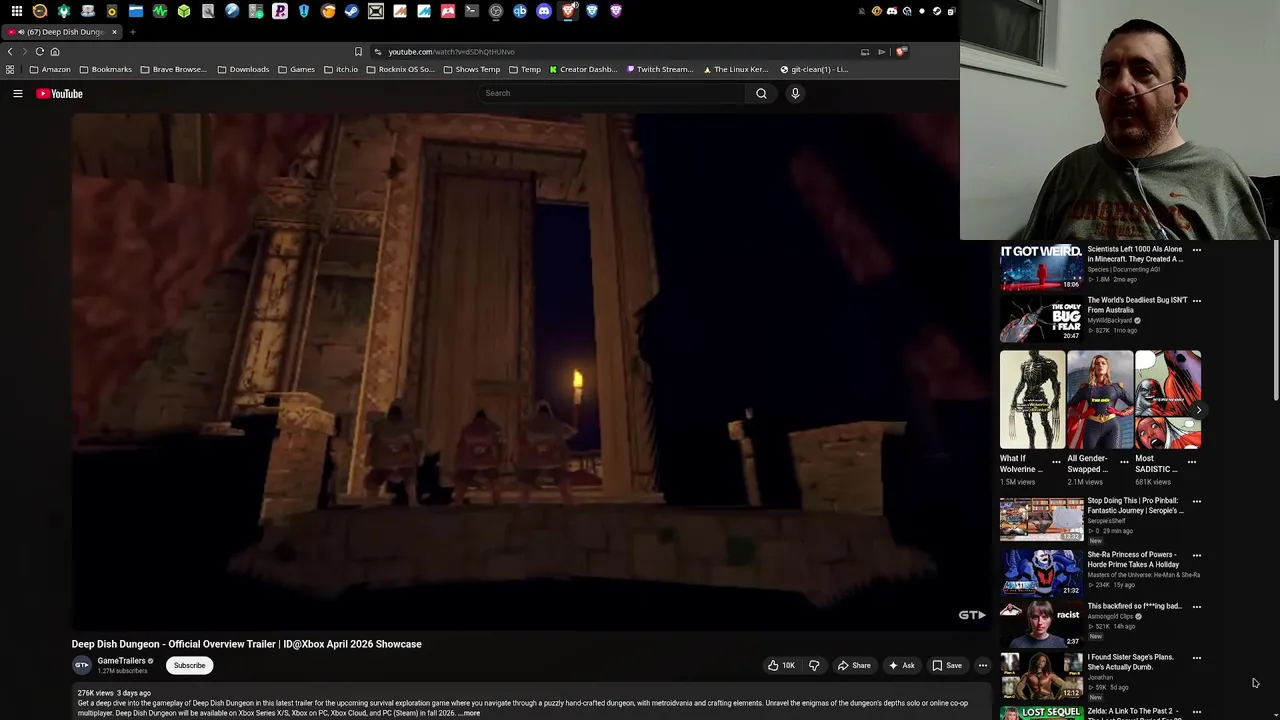Open options for She-Ra video

pos(1196,555)
